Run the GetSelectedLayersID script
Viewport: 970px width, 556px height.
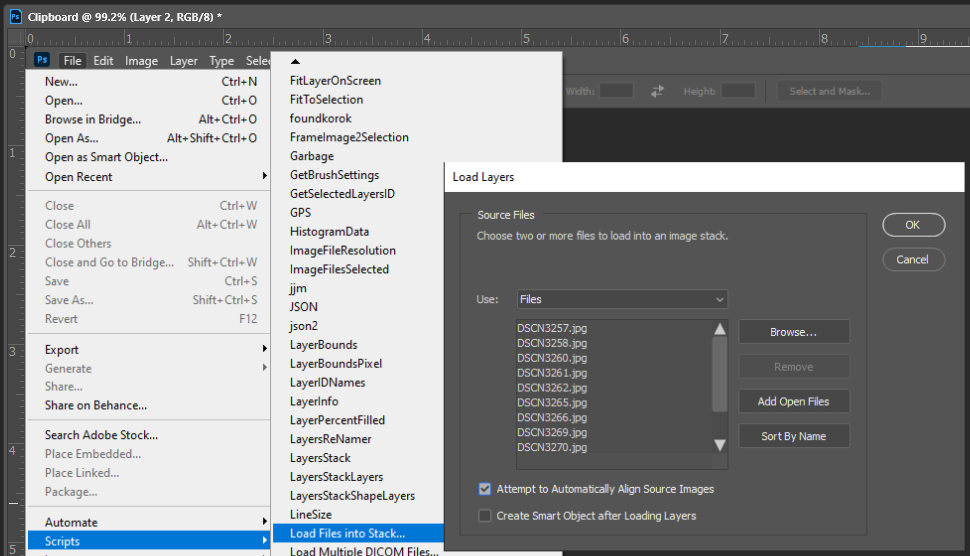342,194
